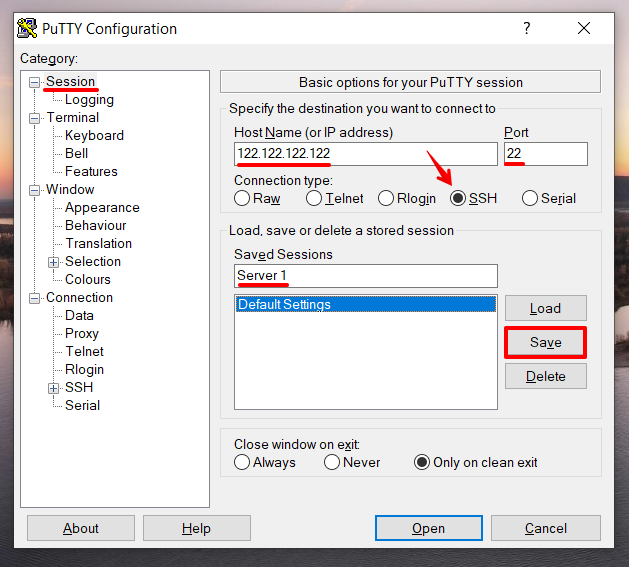Image resolution: width=629 pixels, height=567 pixels.
Task: Close the PuTTY Configuration window
Action: pyautogui.click(x=584, y=28)
